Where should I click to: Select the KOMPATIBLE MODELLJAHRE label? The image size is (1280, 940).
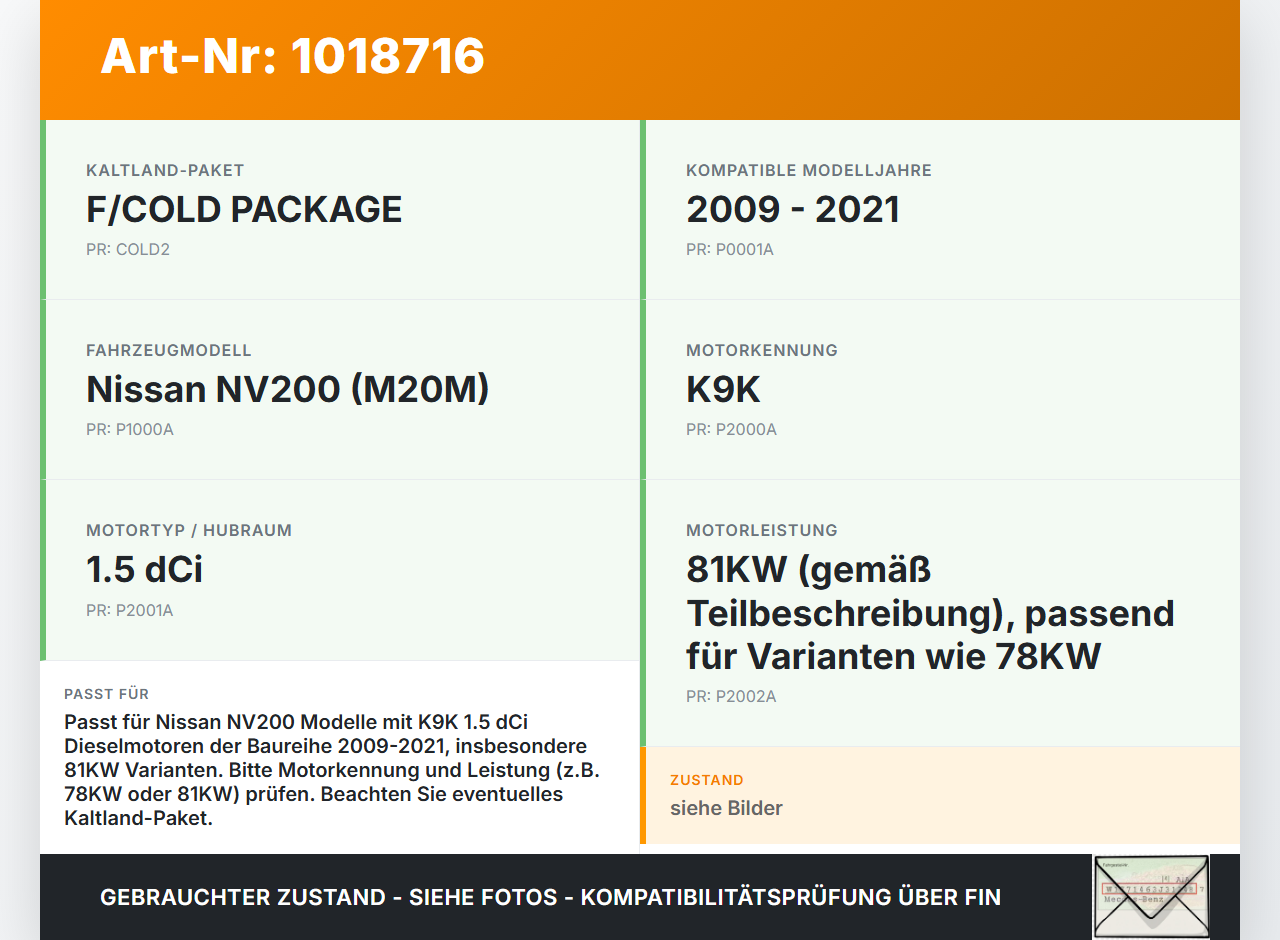pos(809,170)
